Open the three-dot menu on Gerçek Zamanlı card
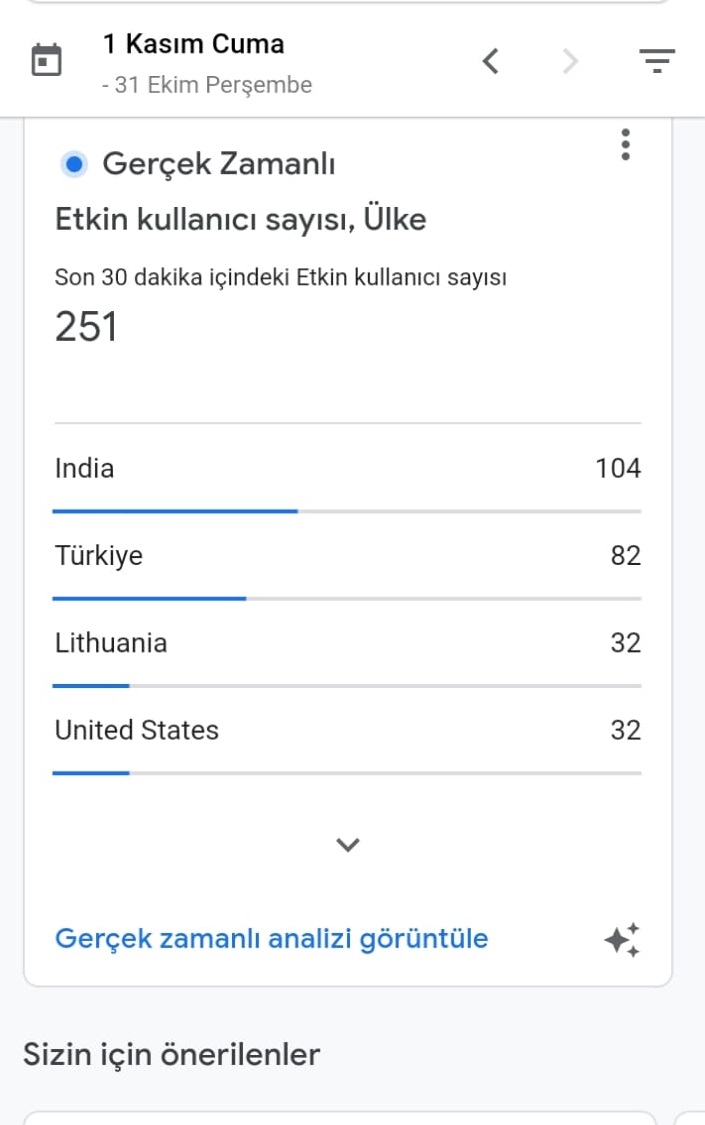This screenshot has width=705, height=1125. click(x=625, y=144)
